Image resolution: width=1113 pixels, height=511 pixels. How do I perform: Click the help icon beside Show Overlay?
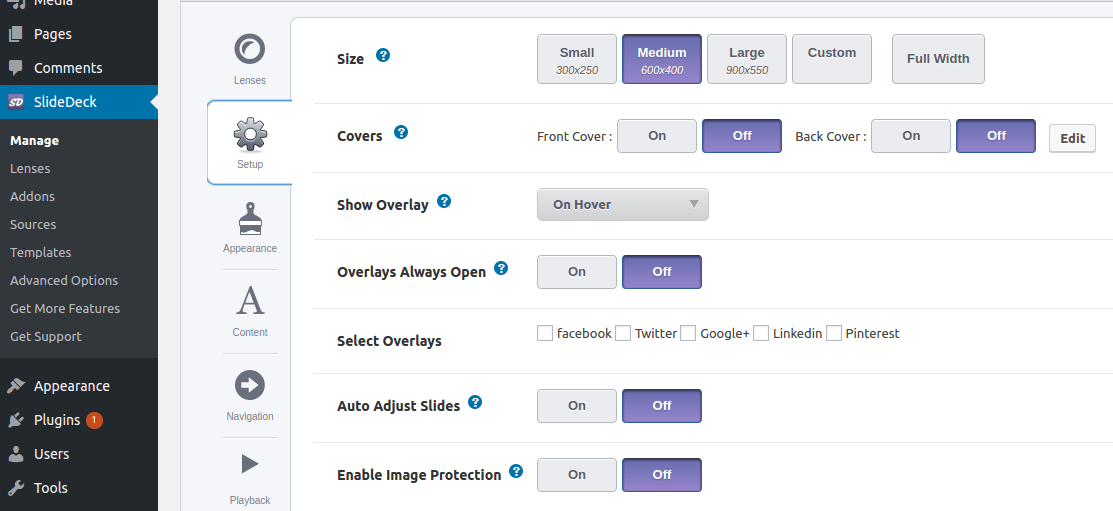444,201
